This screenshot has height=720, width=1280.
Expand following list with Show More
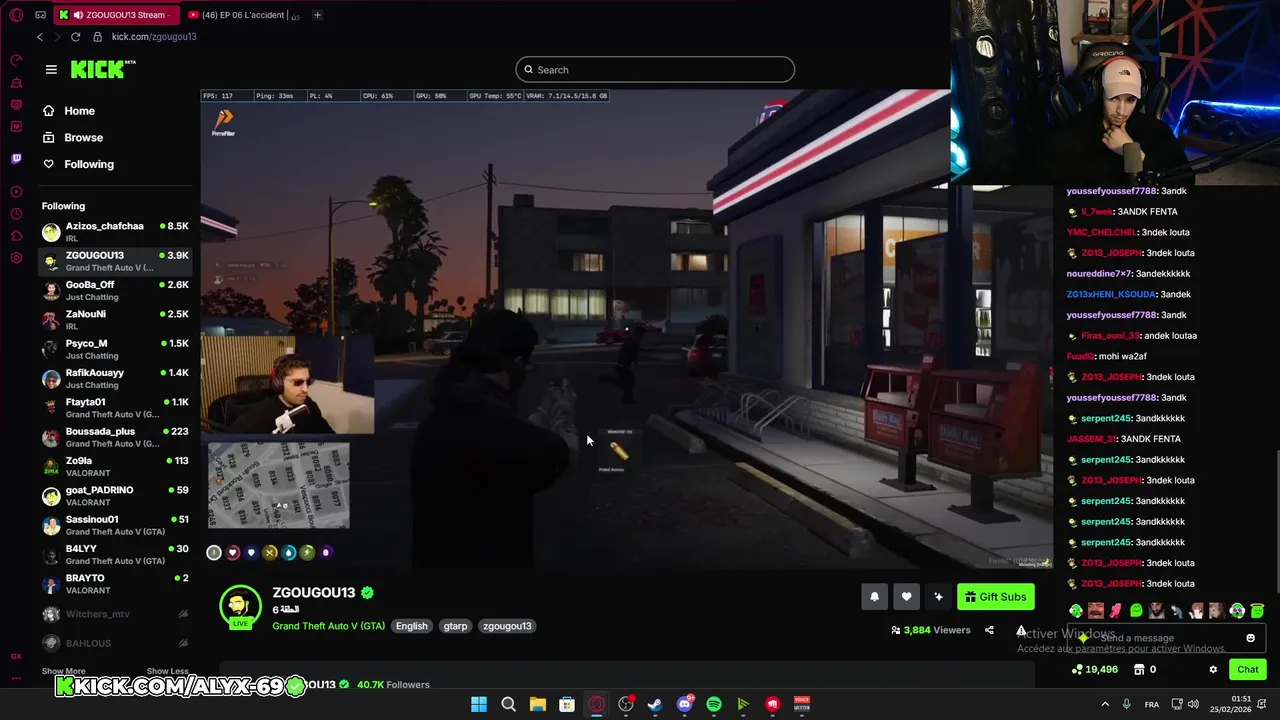click(x=63, y=671)
